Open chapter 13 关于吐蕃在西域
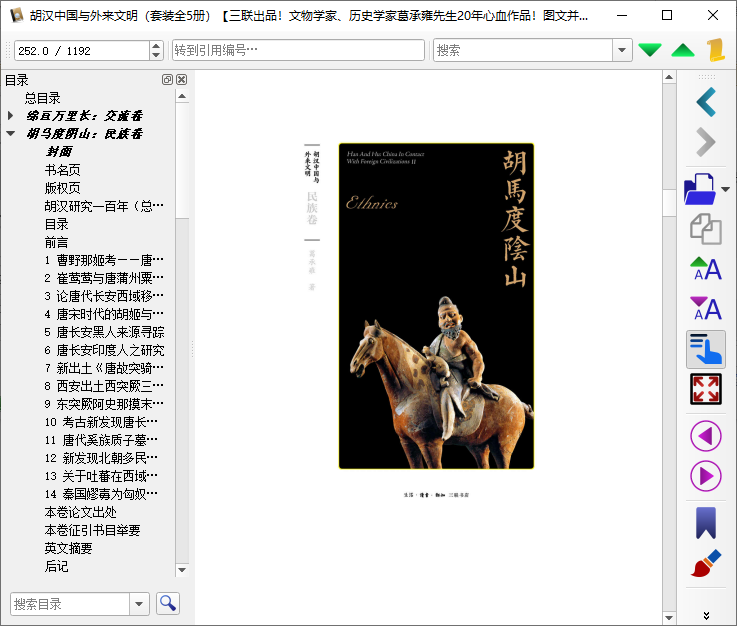This screenshot has width=737, height=626. point(101,476)
